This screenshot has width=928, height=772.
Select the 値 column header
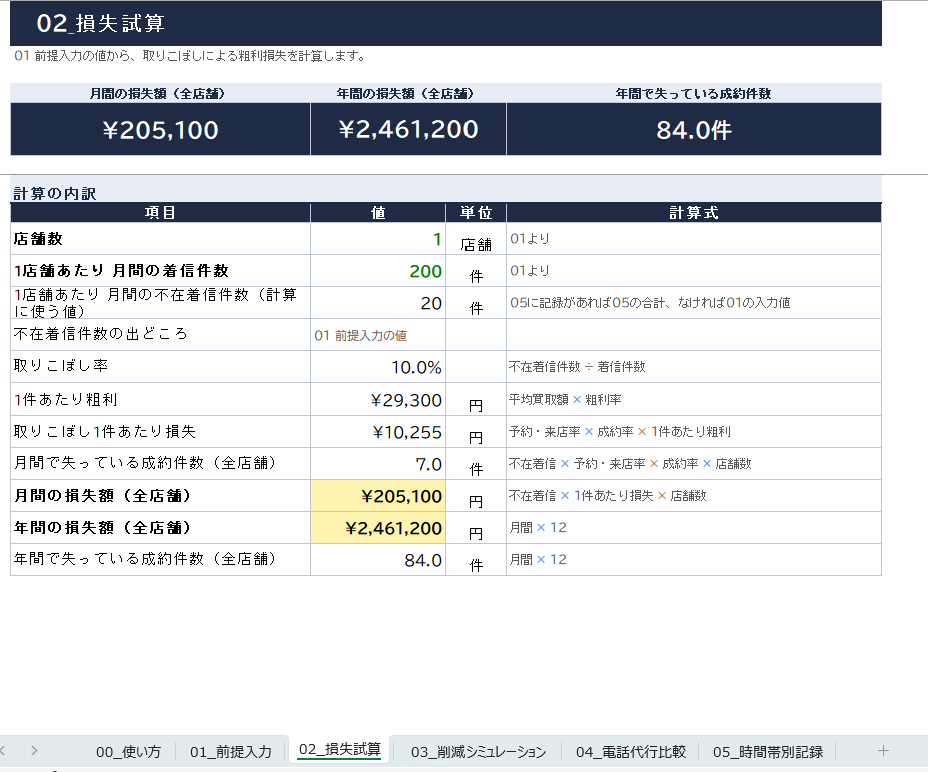pos(378,213)
